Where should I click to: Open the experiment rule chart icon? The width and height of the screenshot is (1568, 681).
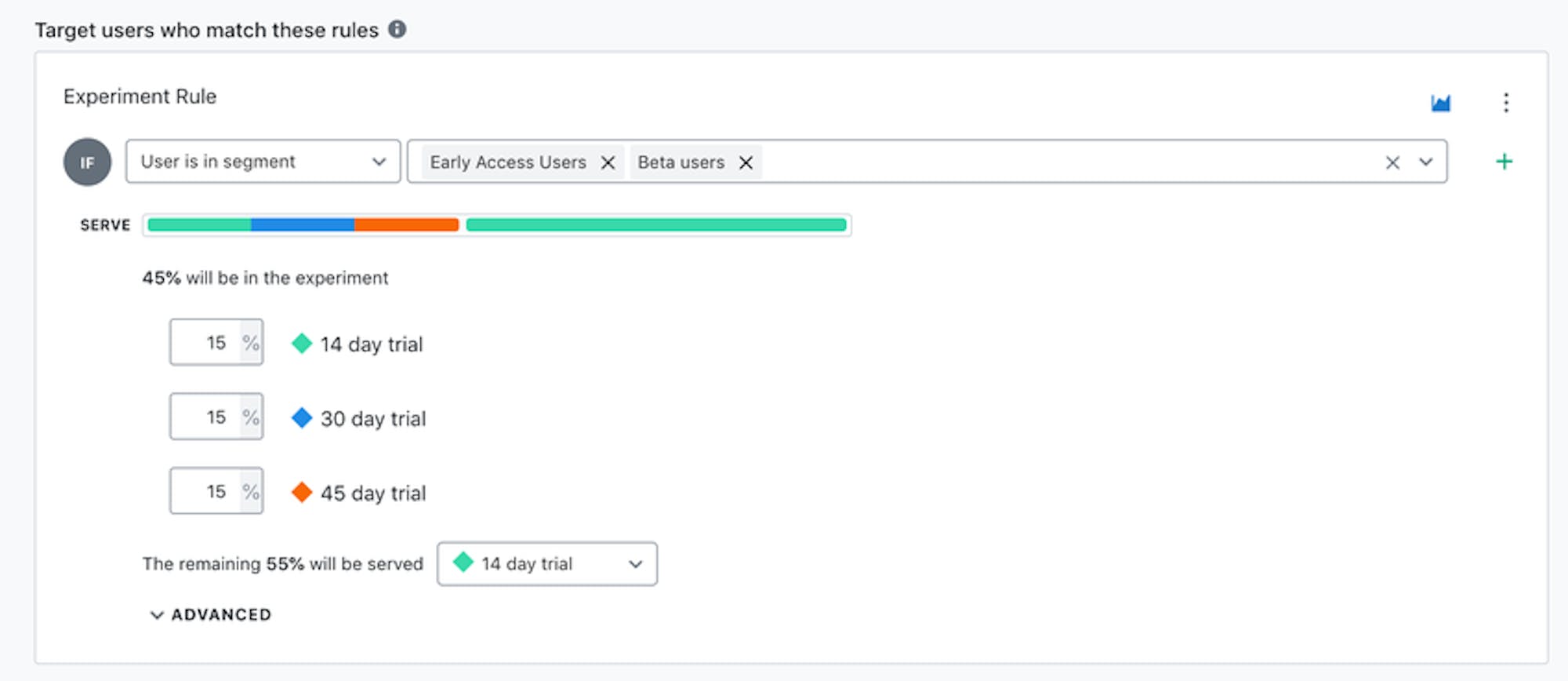[x=1440, y=103]
